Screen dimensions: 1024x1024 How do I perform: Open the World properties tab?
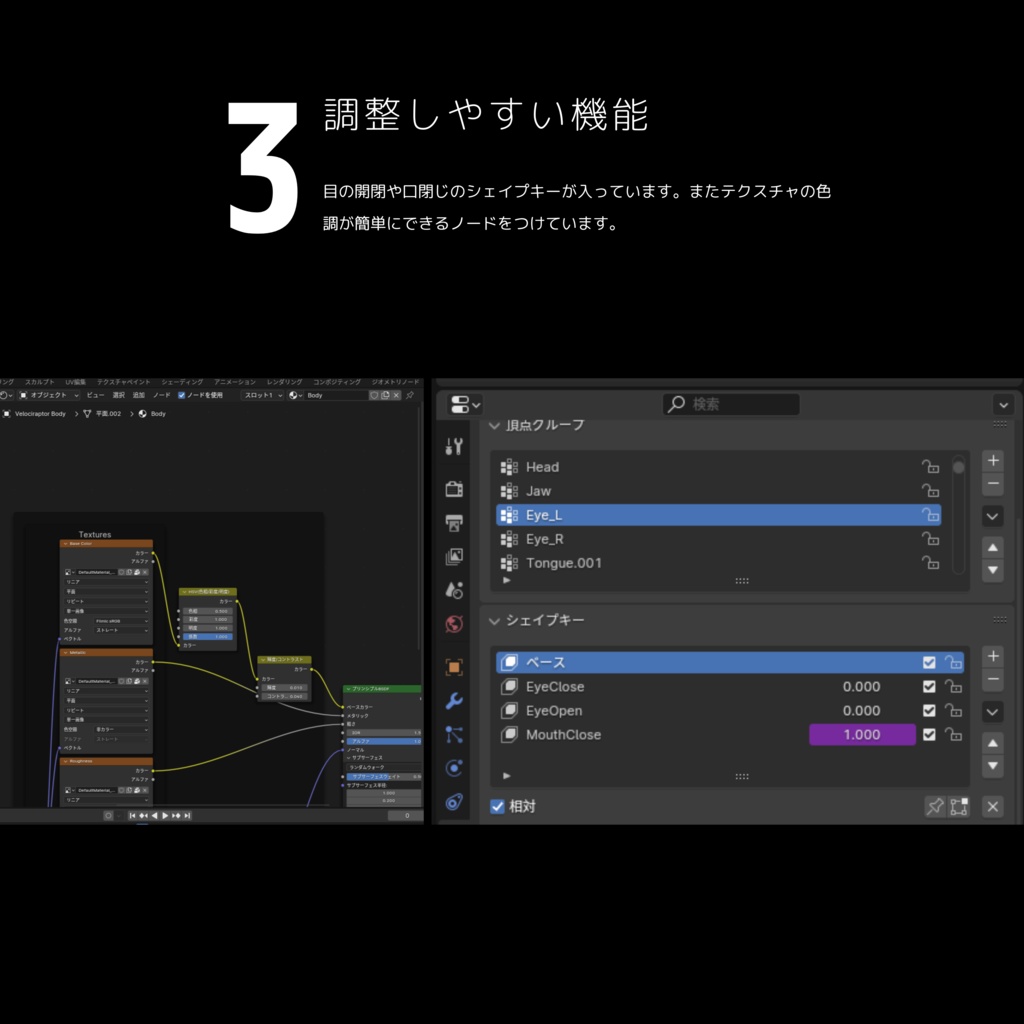454,623
